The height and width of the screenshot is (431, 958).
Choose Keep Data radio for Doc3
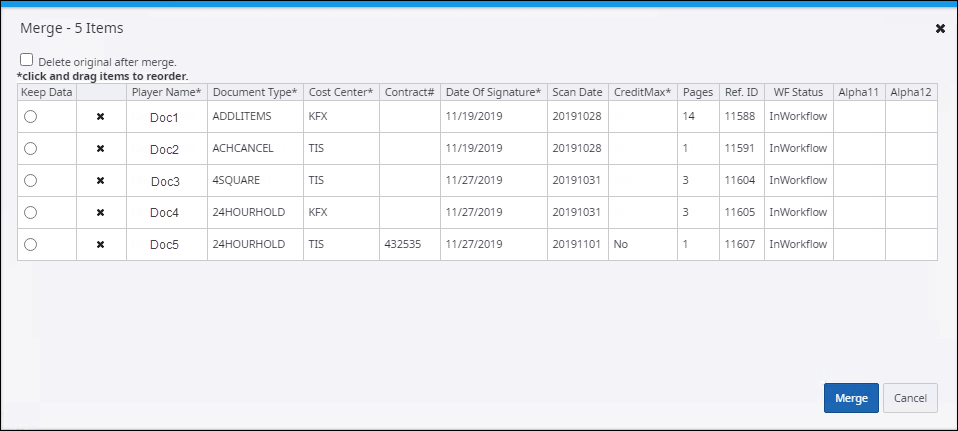click(31, 181)
